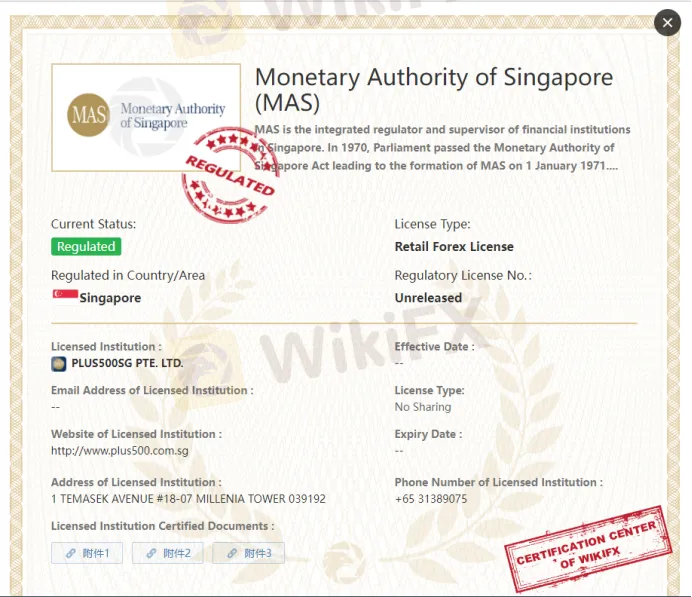Click the Regulatory License No. label
This screenshot has height=597, width=692.
pyautogui.click(x=463, y=275)
